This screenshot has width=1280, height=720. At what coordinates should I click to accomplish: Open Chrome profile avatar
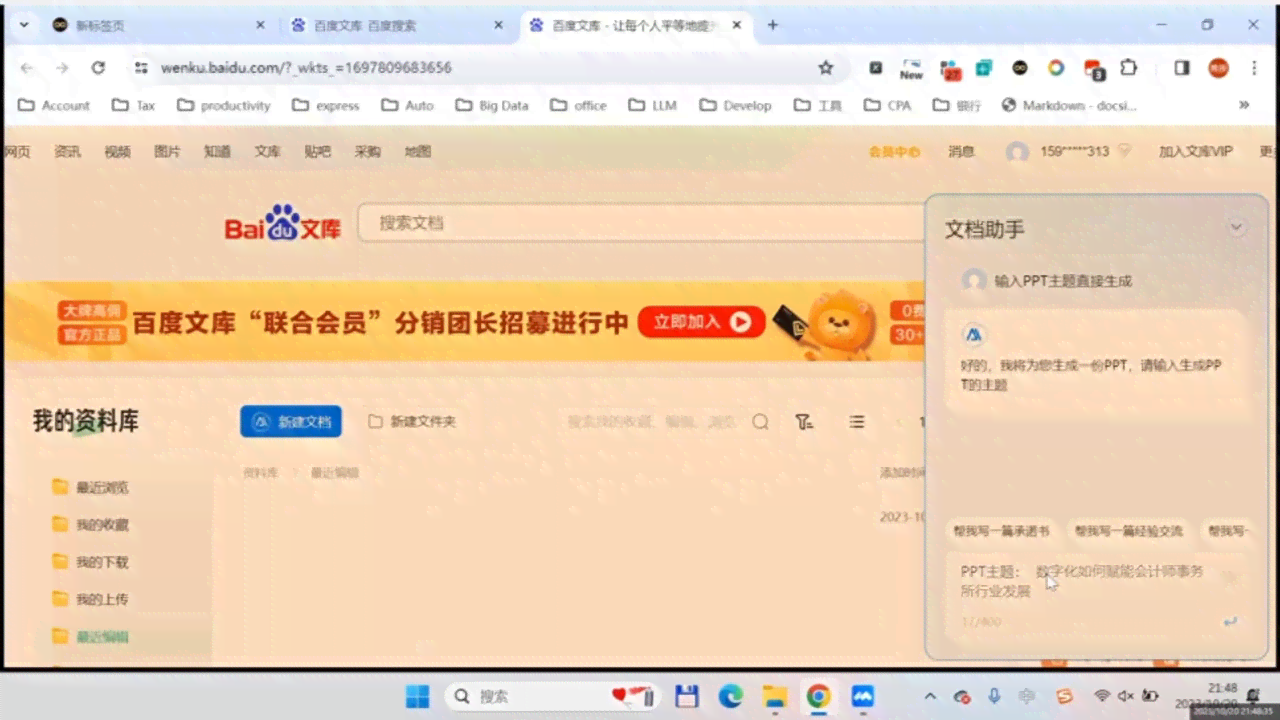pyautogui.click(x=1218, y=68)
